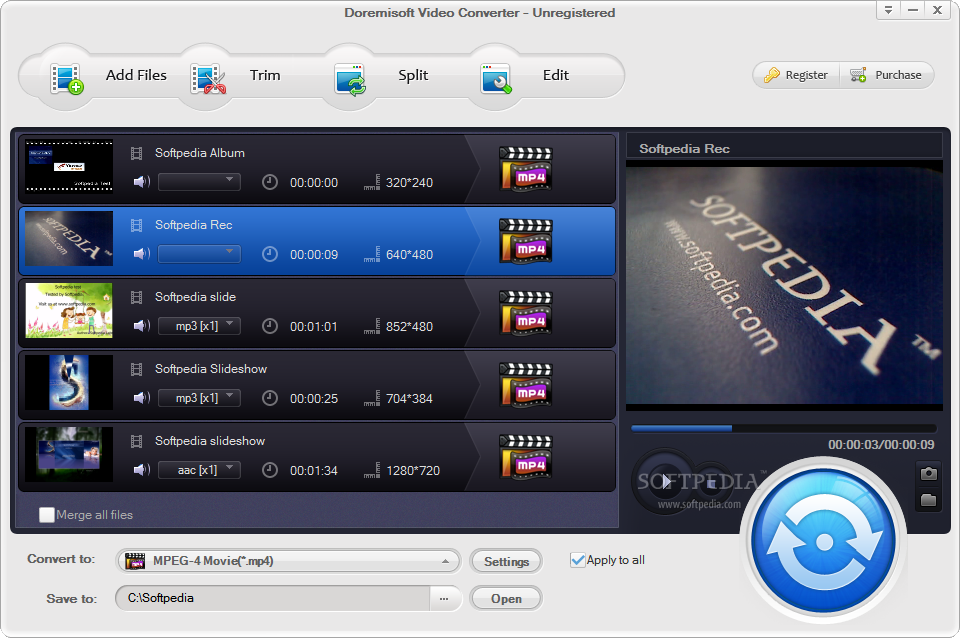Click the preview video frame

tap(784, 285)
